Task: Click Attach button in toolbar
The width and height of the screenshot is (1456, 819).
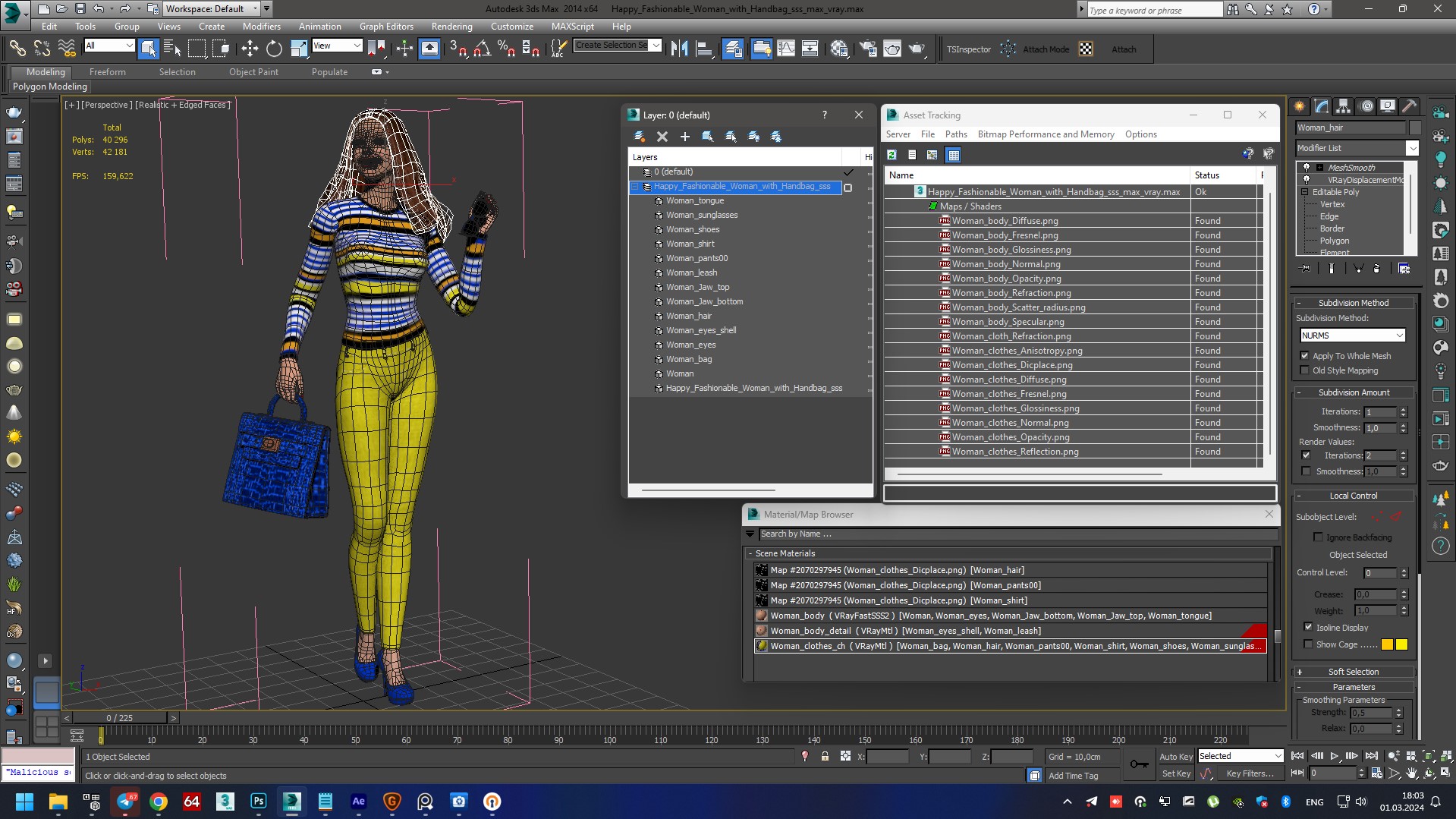Action: pyautogui.click(x=1124, y=49)
